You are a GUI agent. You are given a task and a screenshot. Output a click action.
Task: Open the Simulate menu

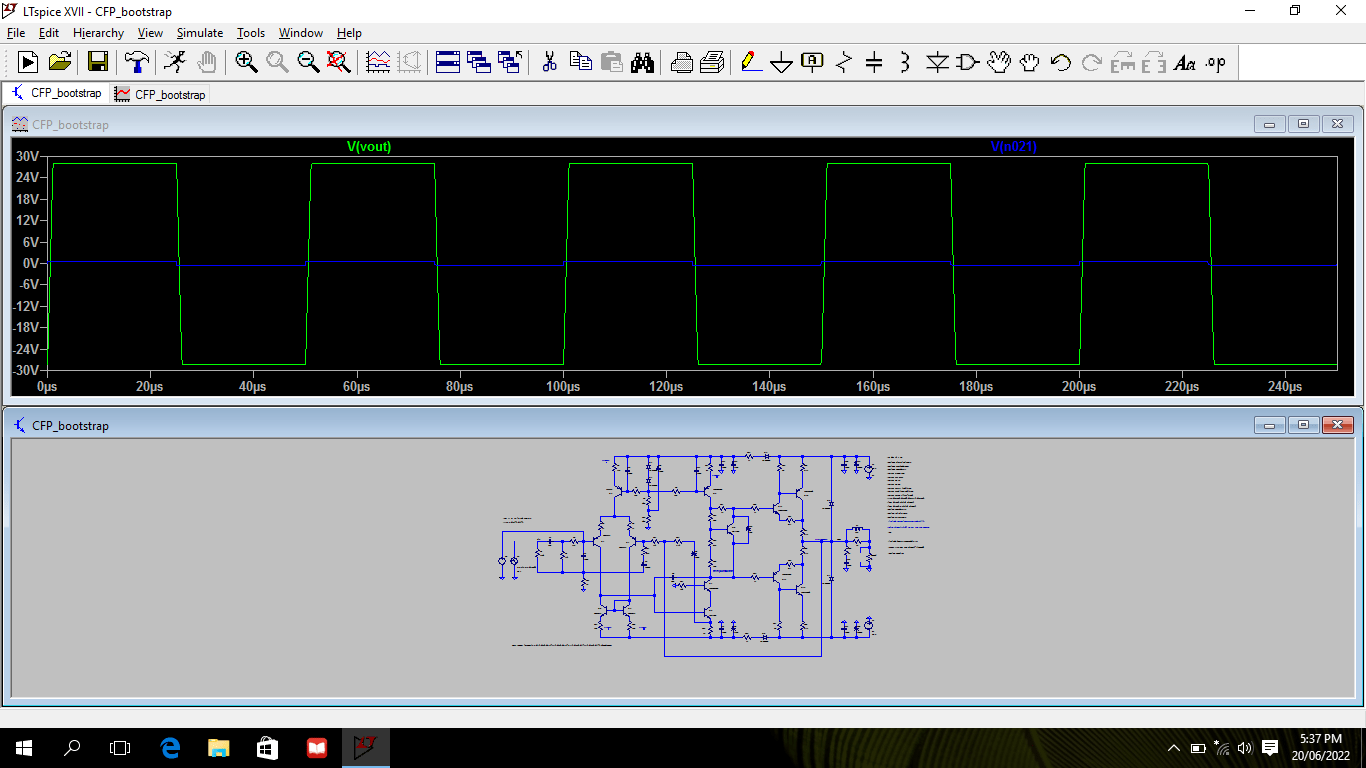tap(200, 33)
